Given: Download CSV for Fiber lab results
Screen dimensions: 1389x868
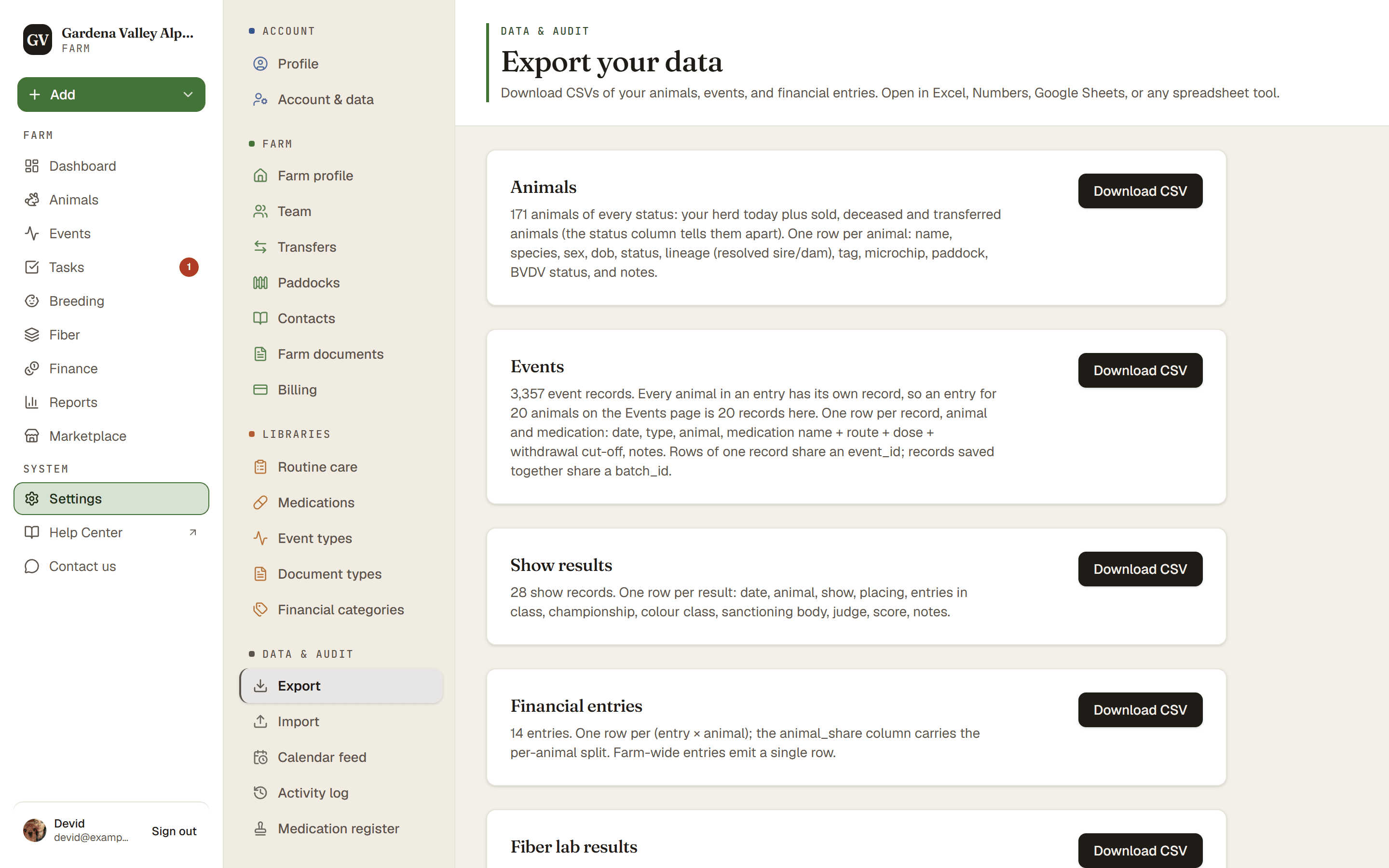Looking at the screenshot, I should click(1140, 850).
